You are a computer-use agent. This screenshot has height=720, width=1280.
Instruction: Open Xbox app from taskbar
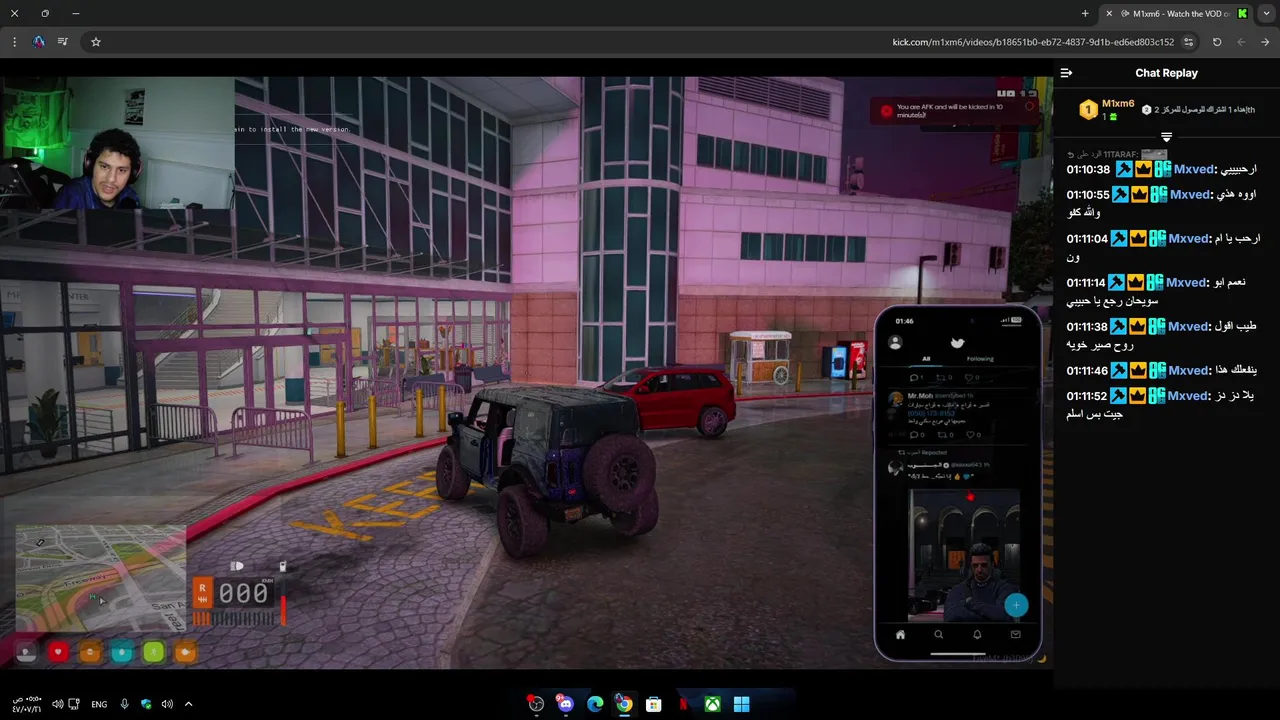tap(712, 704)
